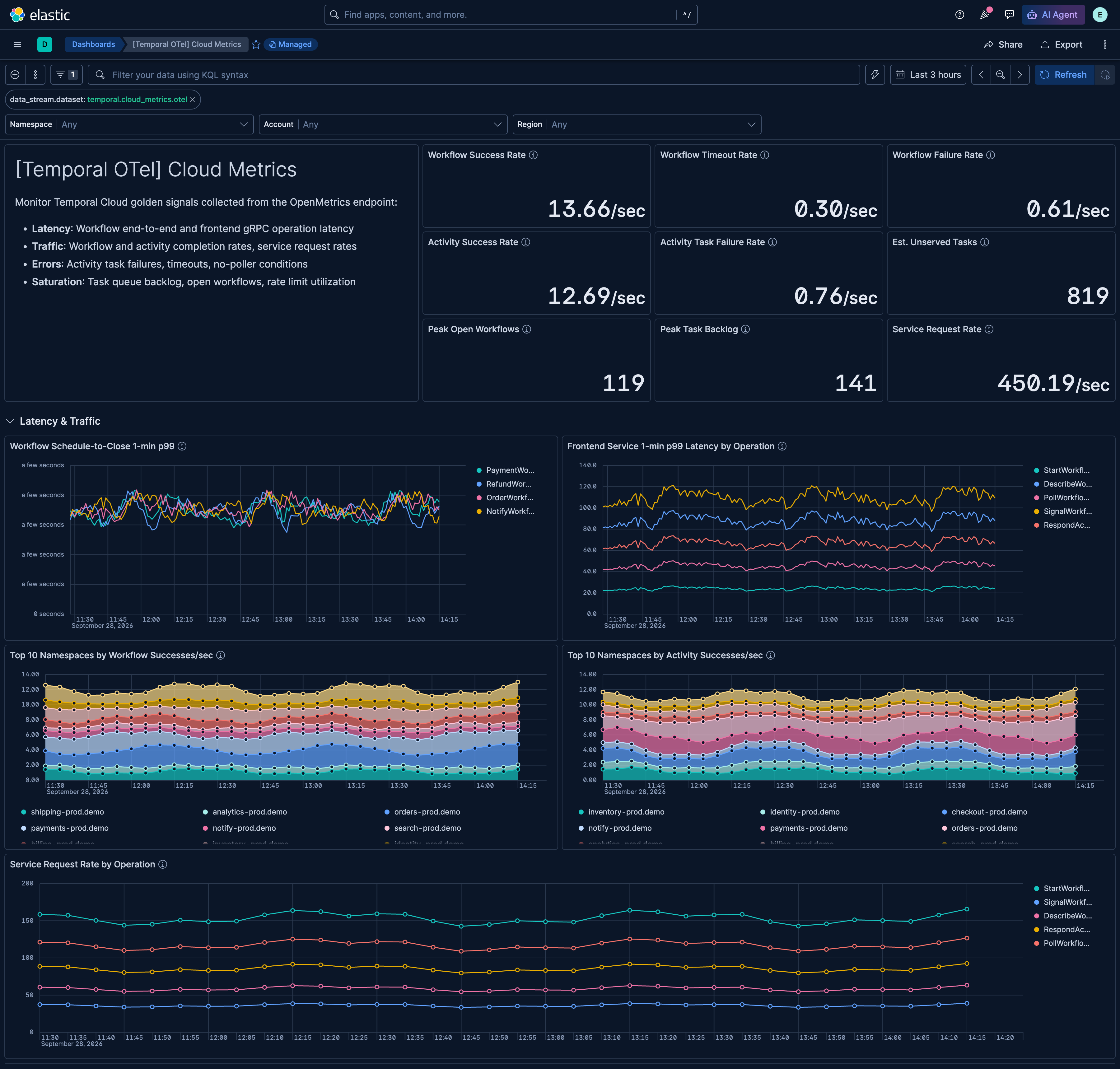The image size is (1120, 1069).
Task: Collapse the Latency & Traffic section
Action: 10,421
